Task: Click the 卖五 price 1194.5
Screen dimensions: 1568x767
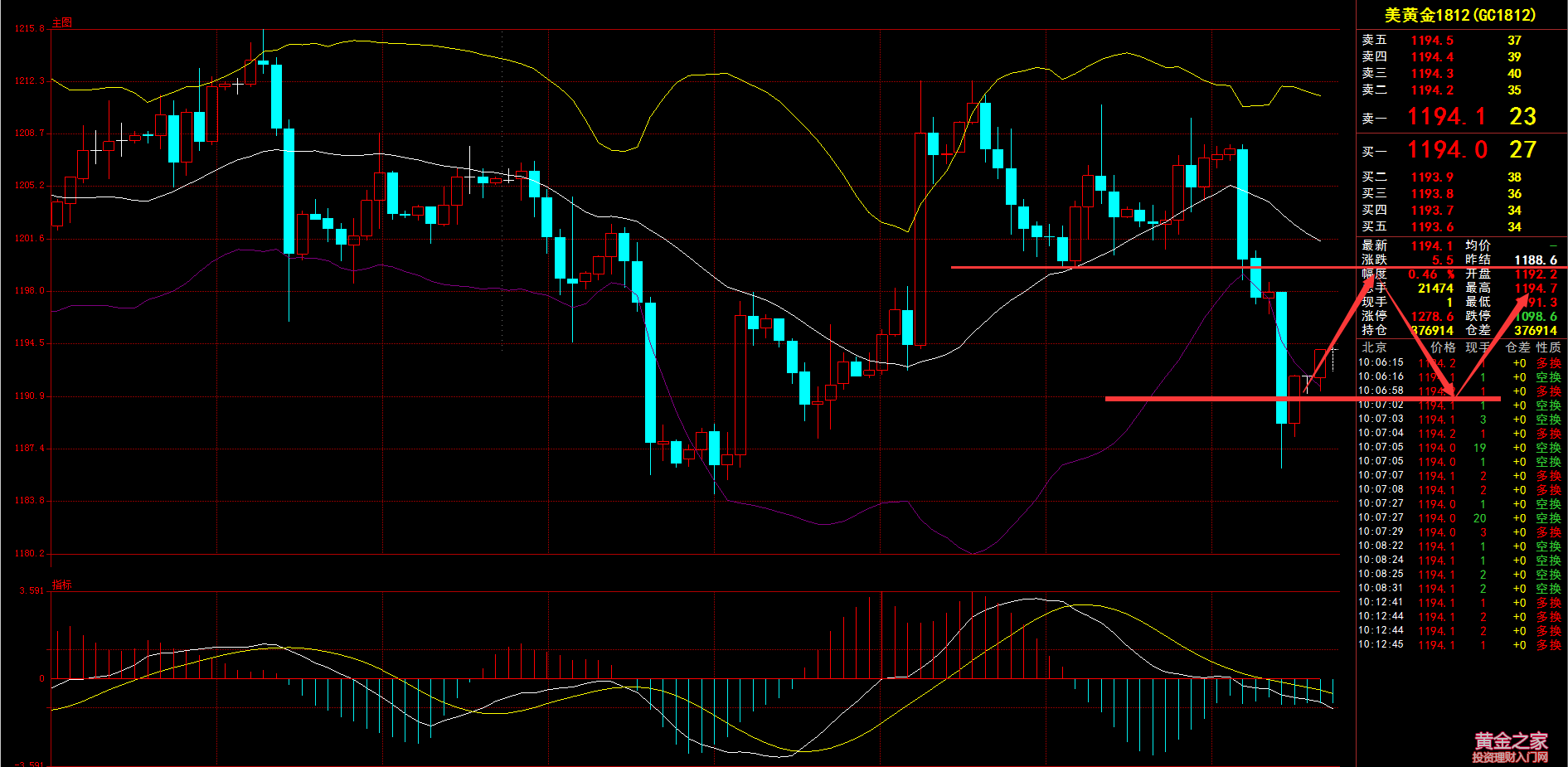Action: point(1432,41)
